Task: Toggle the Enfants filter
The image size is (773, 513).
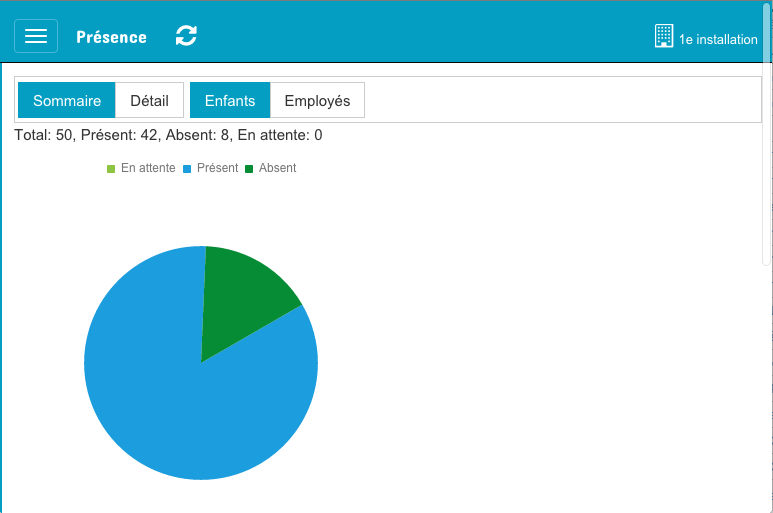Action: (x=230, y=101)
